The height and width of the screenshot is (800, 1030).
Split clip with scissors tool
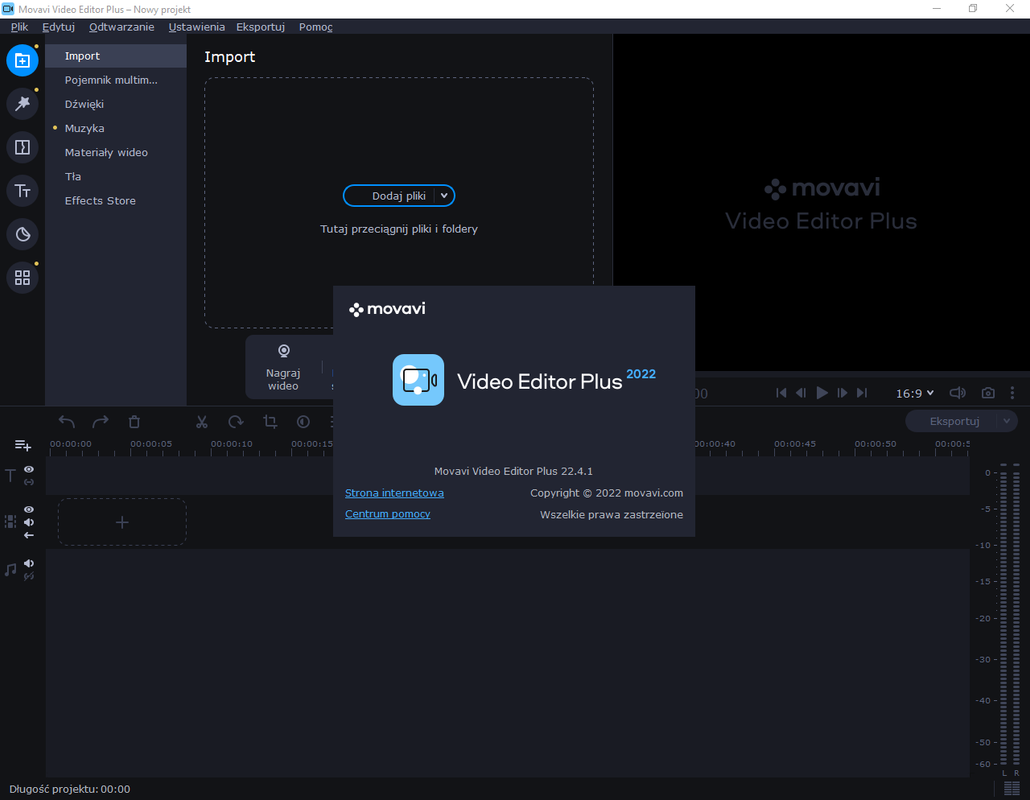[202, 422]
